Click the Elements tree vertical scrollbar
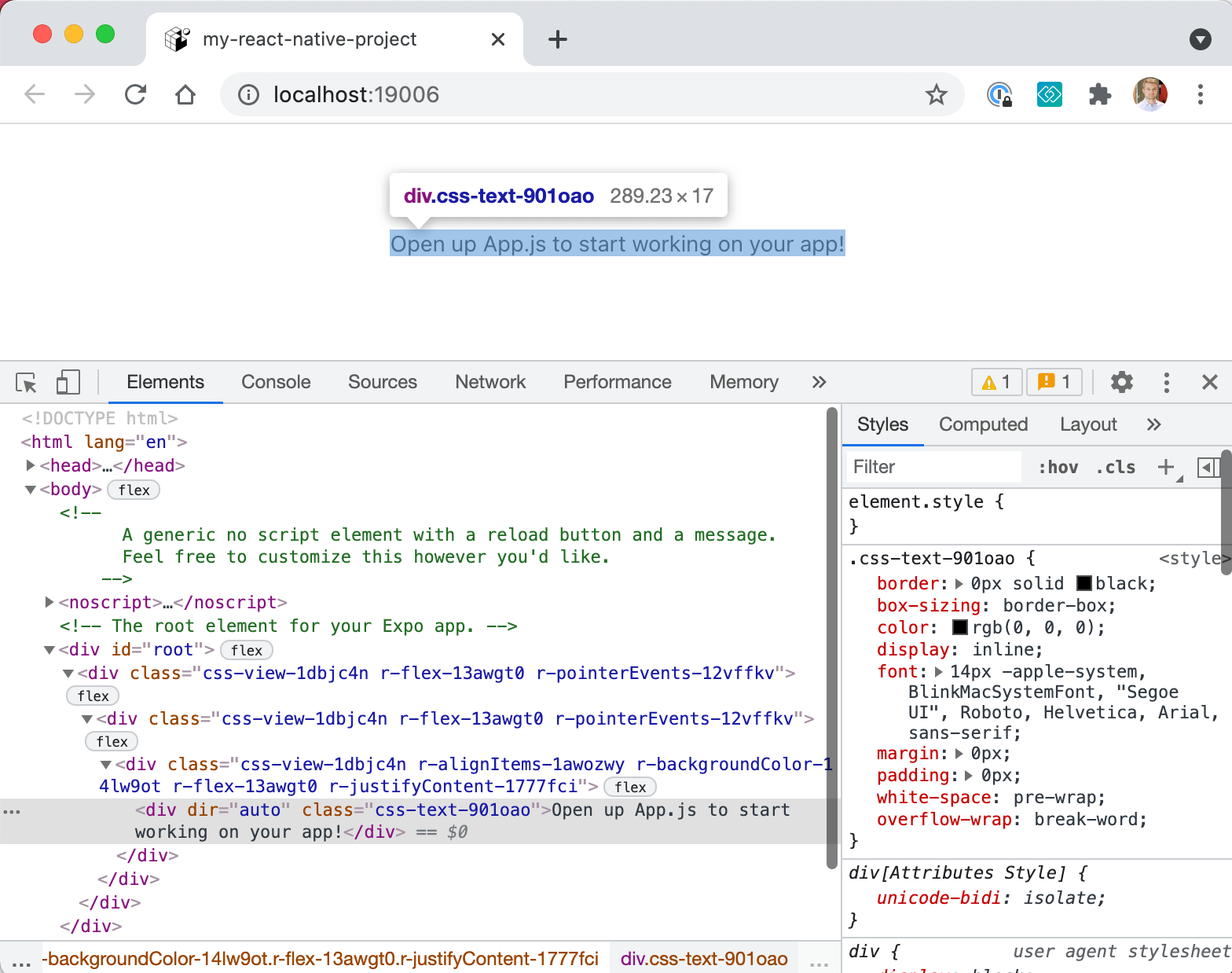Viewport: 1232px width, 973px height. pyautogui.click(x=832, y=637)
